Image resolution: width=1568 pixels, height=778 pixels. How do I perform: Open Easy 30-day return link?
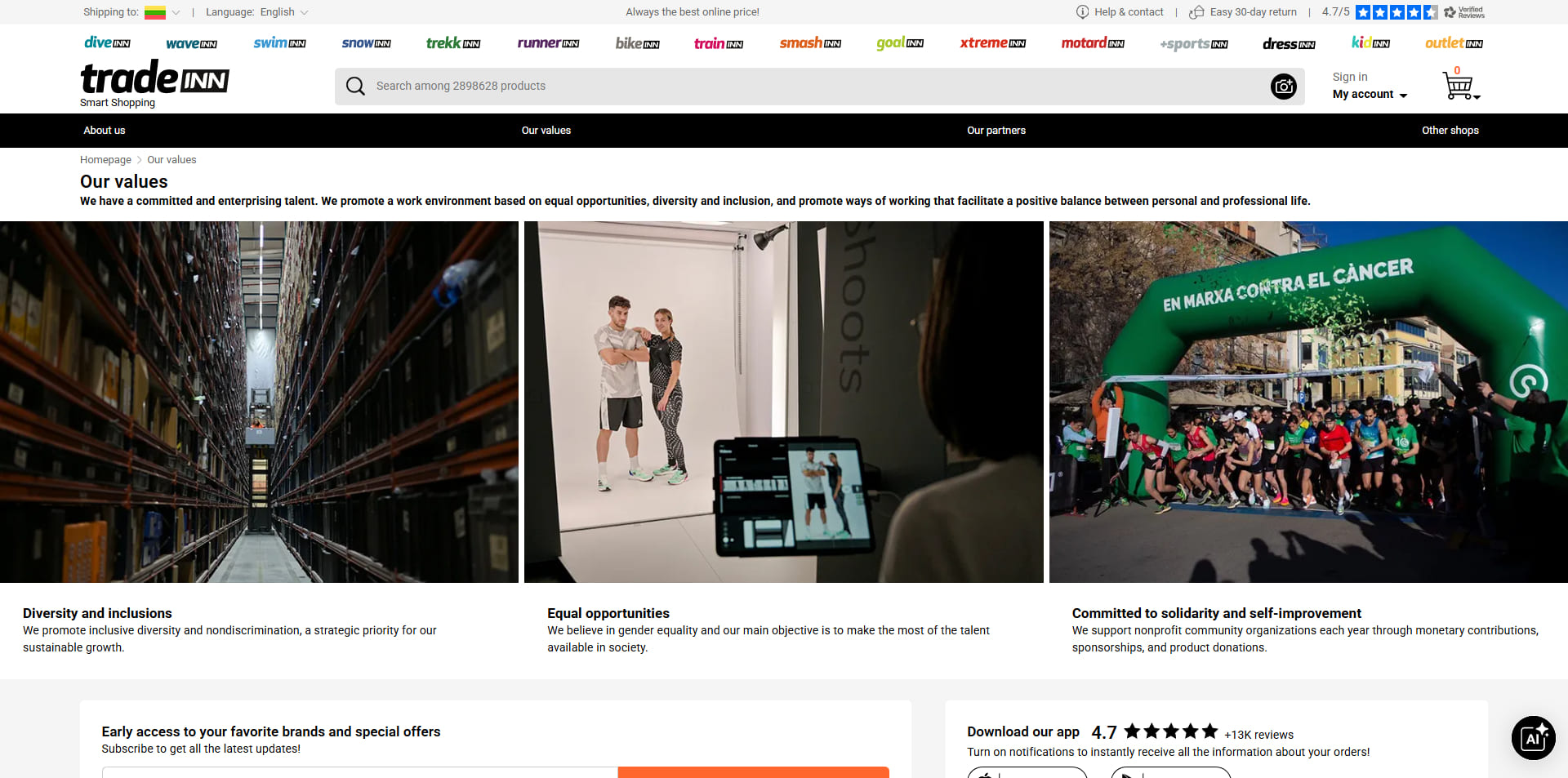point(1243,12)
